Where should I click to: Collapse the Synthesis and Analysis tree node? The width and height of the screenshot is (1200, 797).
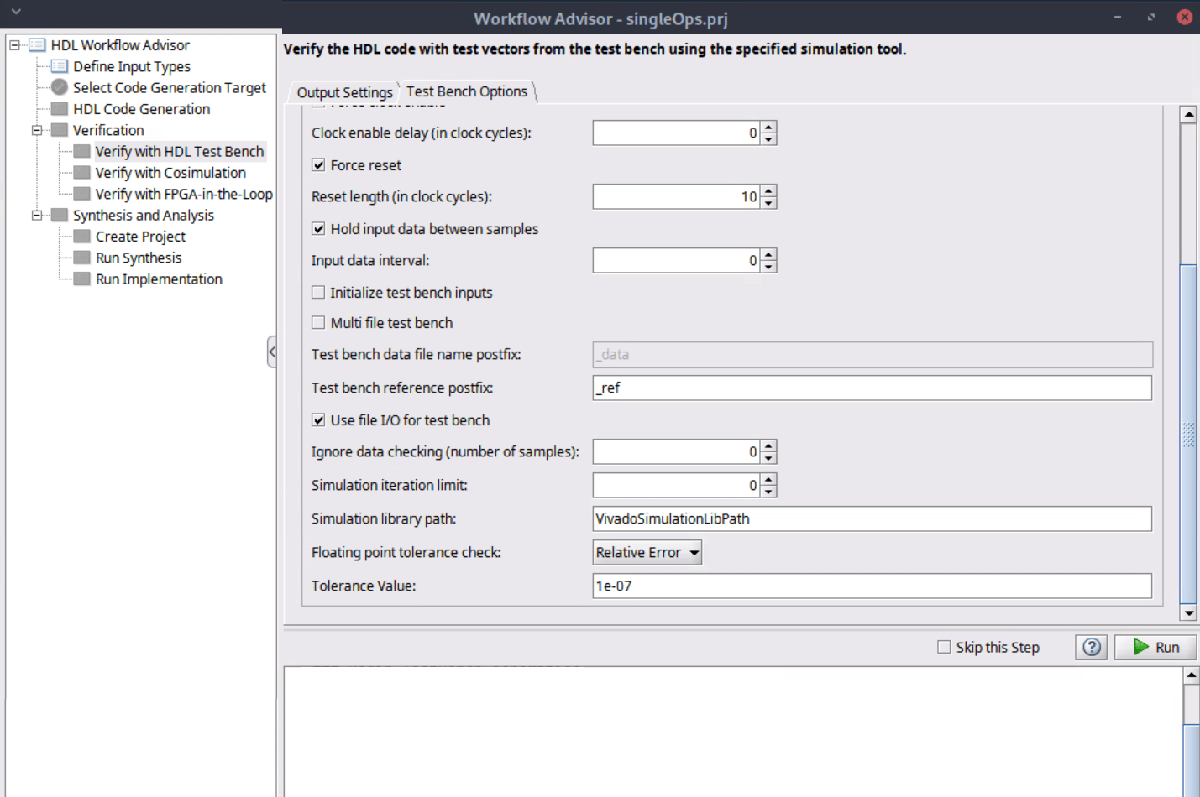pyautogui.click(x=38, y=215)
